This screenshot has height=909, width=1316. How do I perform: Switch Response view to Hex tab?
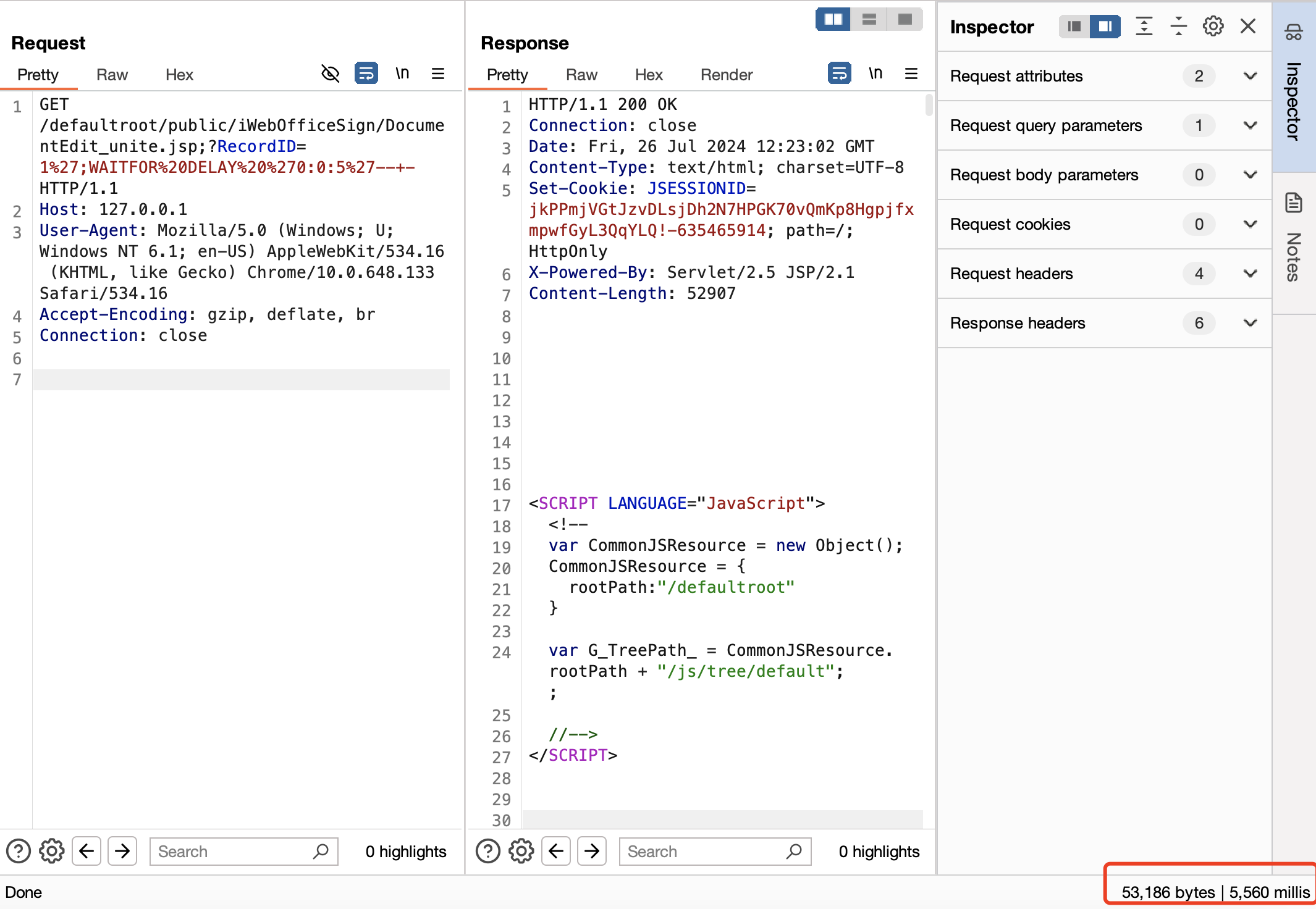pos(649,75)
